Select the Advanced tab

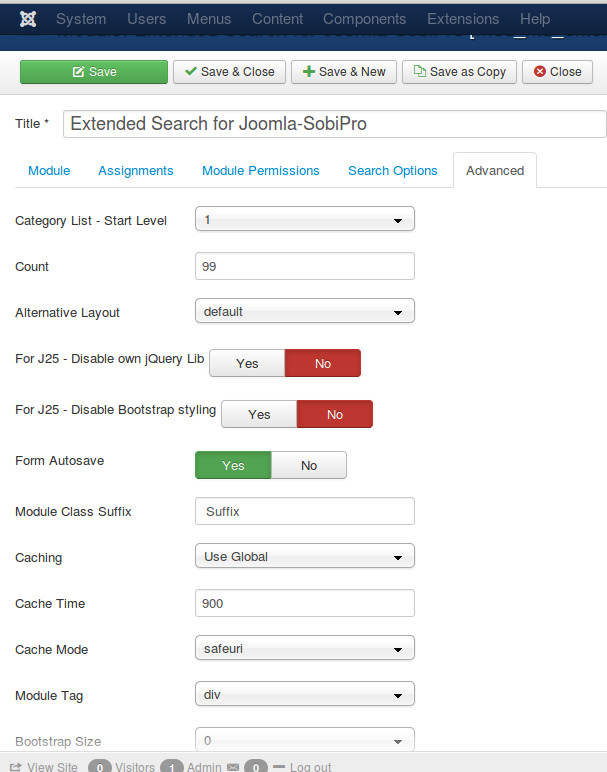(x=495, y=170)
